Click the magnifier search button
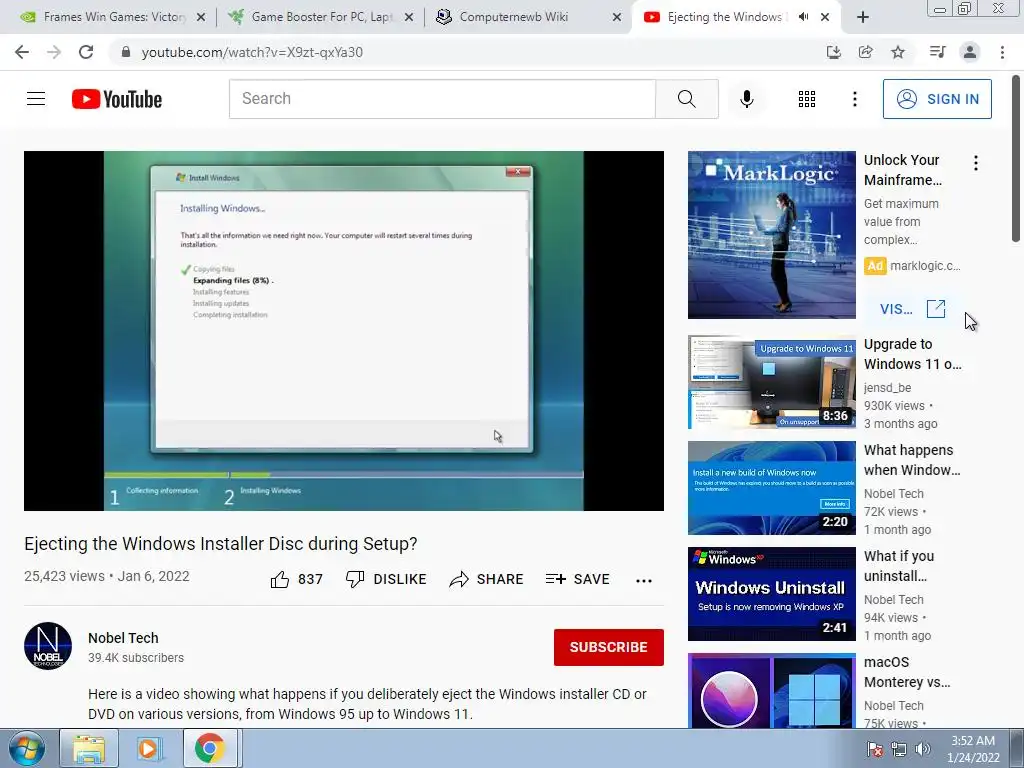 pos(686,99)
